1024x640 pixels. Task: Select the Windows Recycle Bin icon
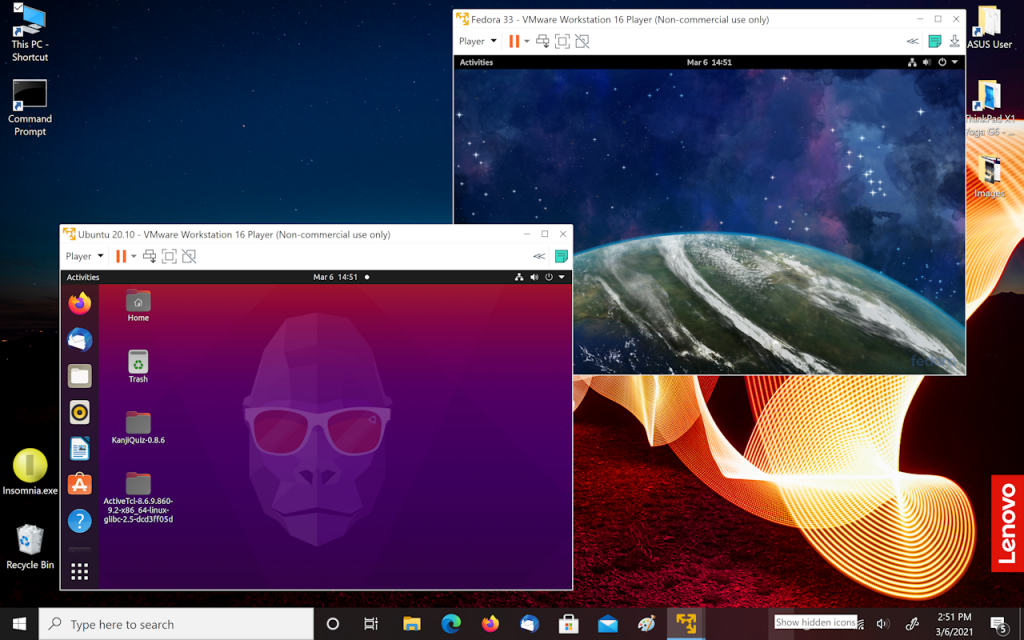click(x=30, y=547)
